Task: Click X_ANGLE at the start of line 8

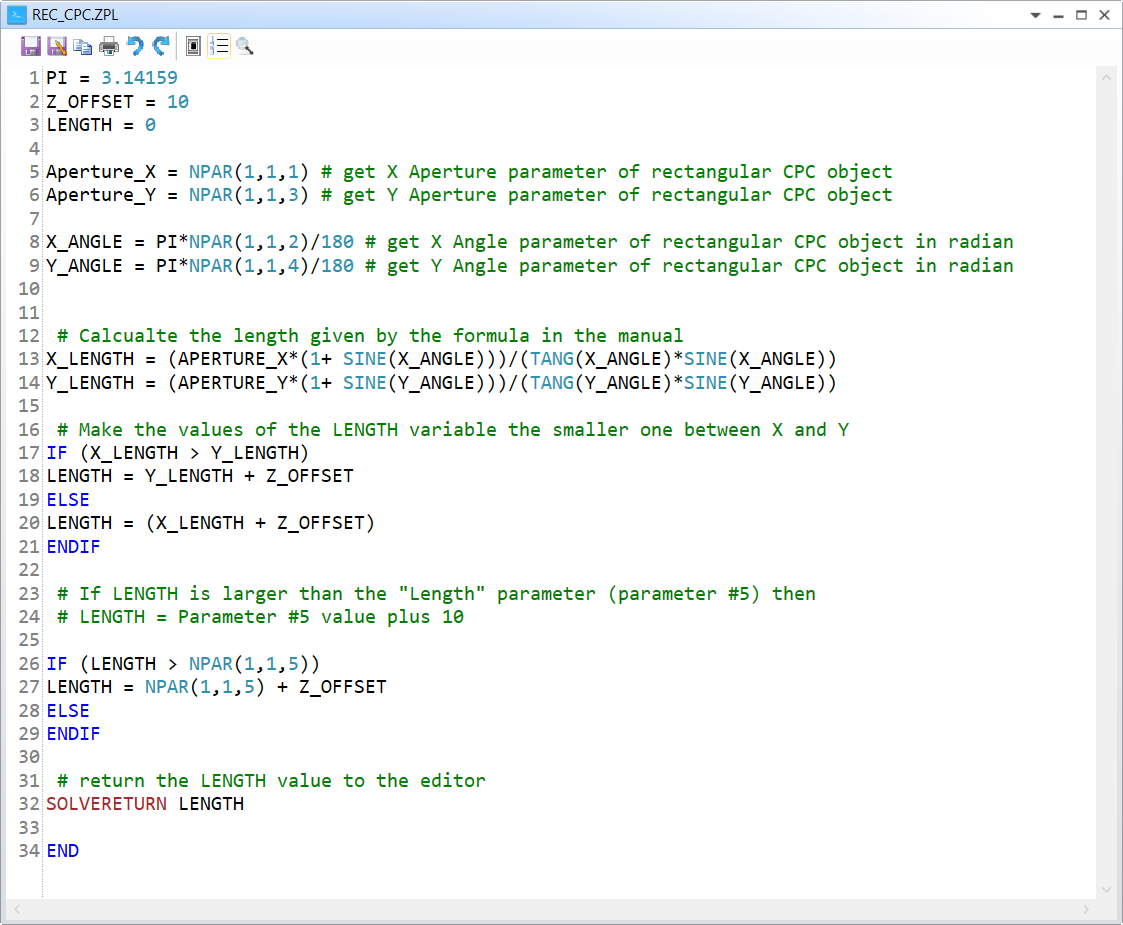Action: pyautogui.click(x=85, y=242)
